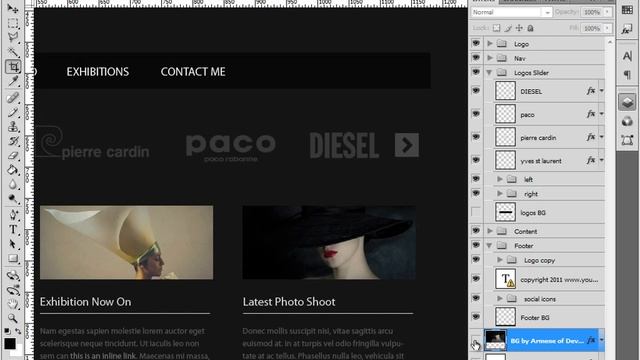Image resolution: width=640 pixels, height=360 pixels.
Task: Click the background color swatch
Action: (18, 352)
